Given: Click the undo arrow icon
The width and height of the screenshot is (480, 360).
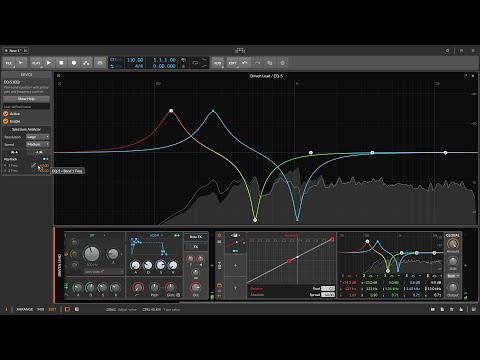Looking at the screenshot, I should 245,63.
